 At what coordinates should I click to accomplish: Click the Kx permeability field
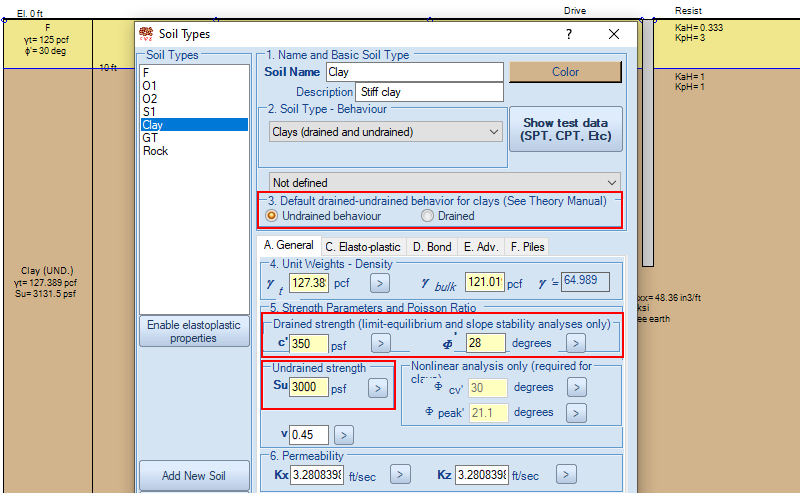317,475
